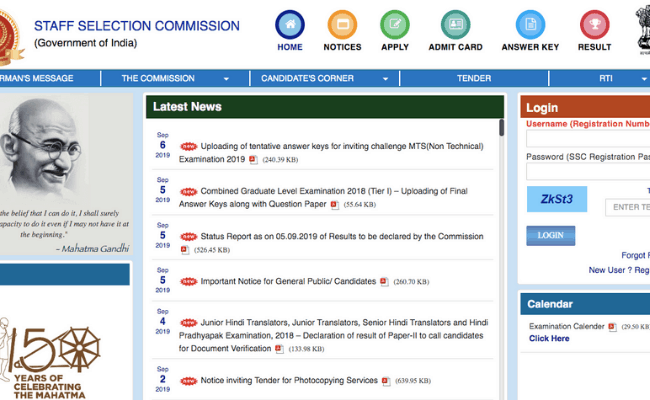The image size is (650, 400).
Task: Open PDF icon for MTS answer keys notice
Action: (x=253, y=159)
